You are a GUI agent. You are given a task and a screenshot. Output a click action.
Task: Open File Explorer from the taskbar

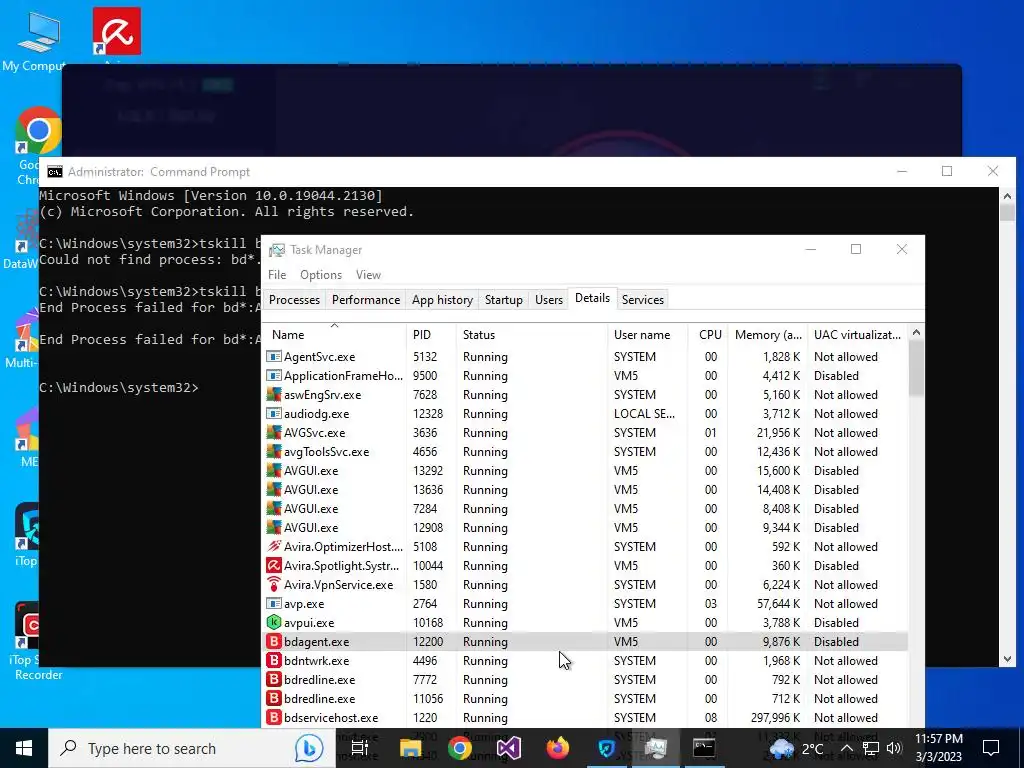[x=410, y=748]
